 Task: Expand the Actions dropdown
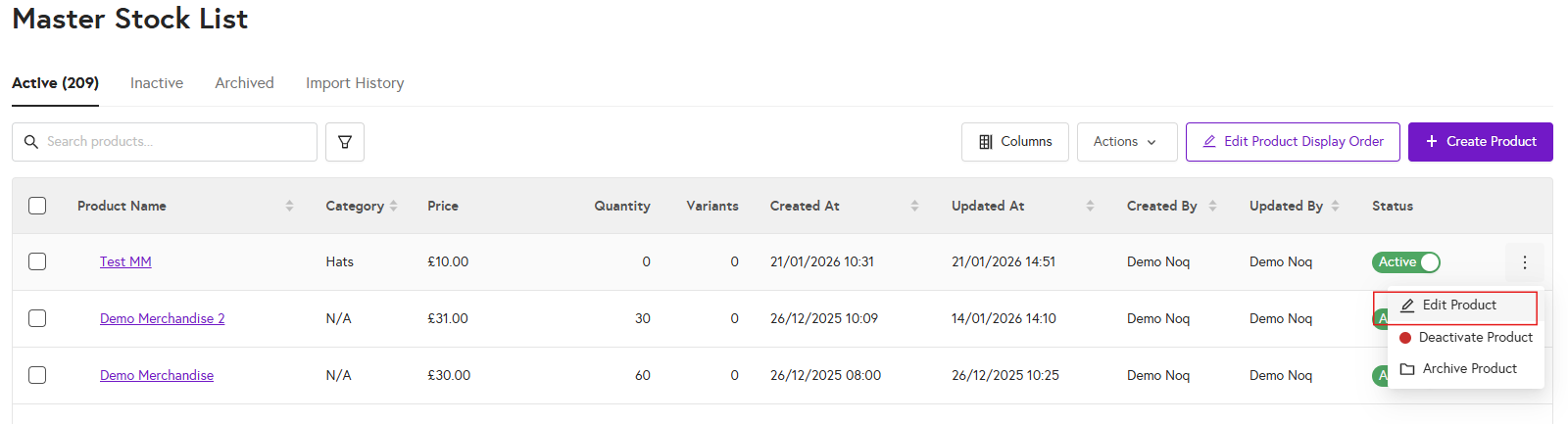point(1125,142)
